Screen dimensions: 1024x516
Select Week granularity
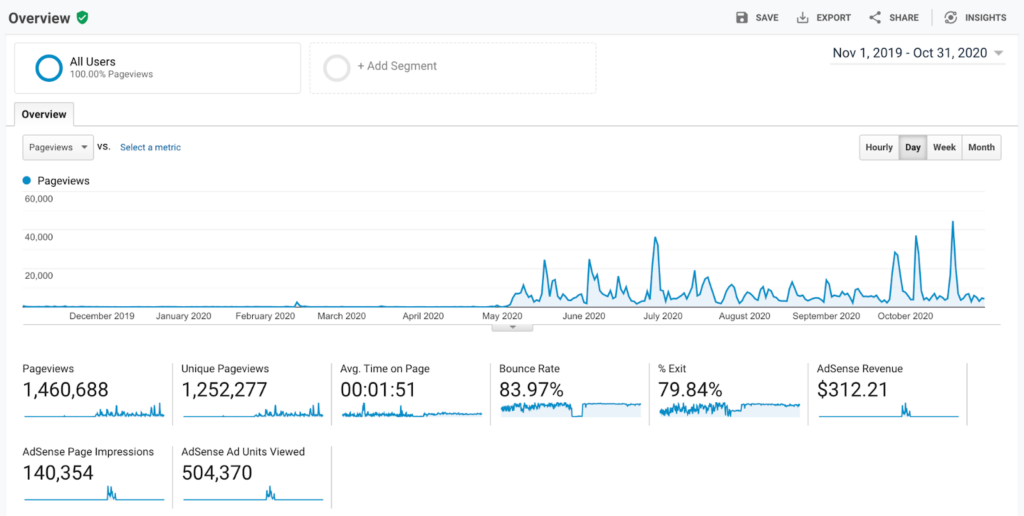click(x=944, y=148)
